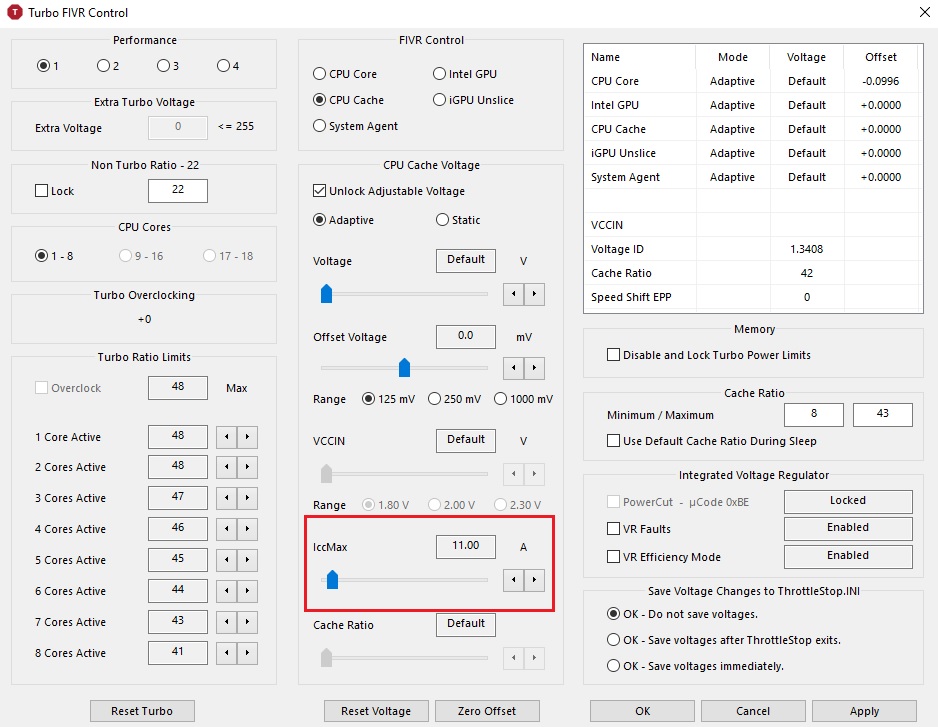Click the Cache Ratio Minimum field
This screenshot has height=727, width=938.
point(814,414)
